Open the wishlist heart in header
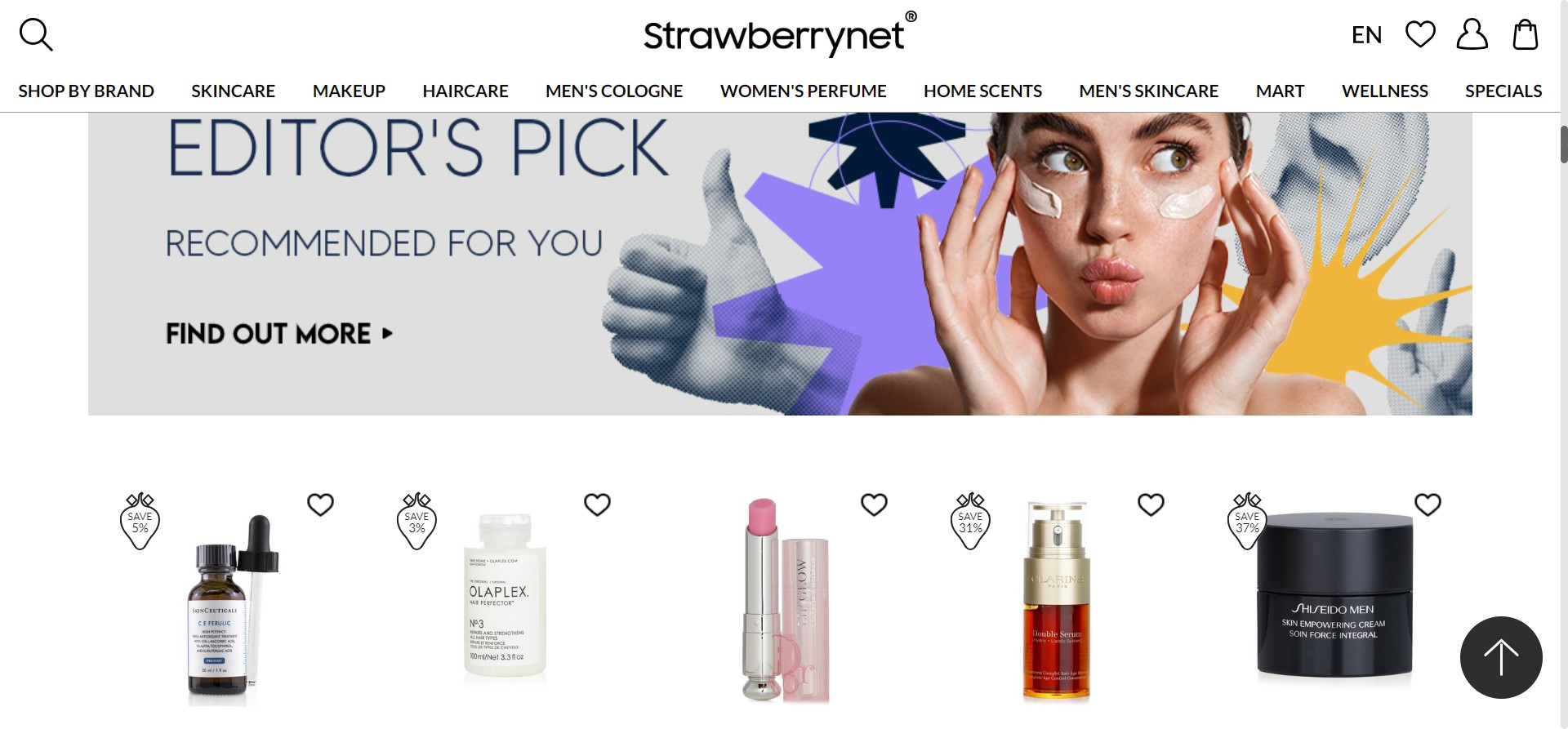Viewport: 1568px width, 729px height. [x=1420, y=34]
